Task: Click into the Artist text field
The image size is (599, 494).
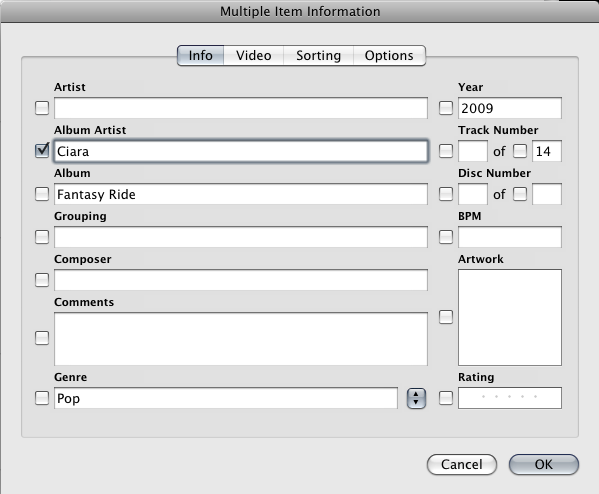Action: point(241,108)
